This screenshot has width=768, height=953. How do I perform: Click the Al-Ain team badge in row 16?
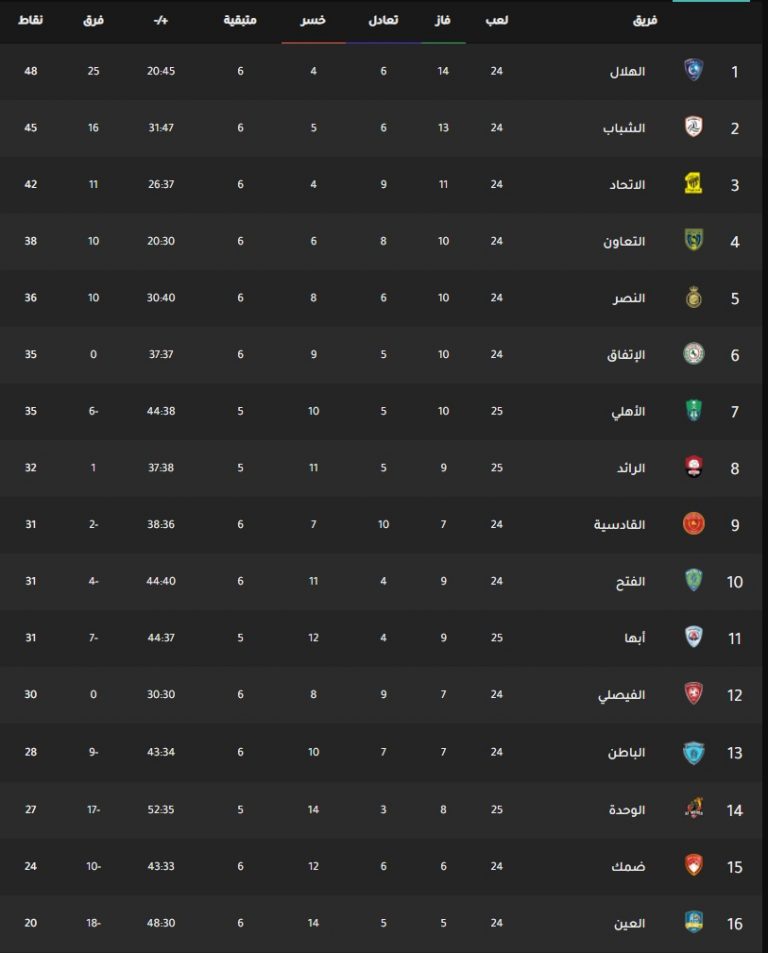[x=693, y=922]
